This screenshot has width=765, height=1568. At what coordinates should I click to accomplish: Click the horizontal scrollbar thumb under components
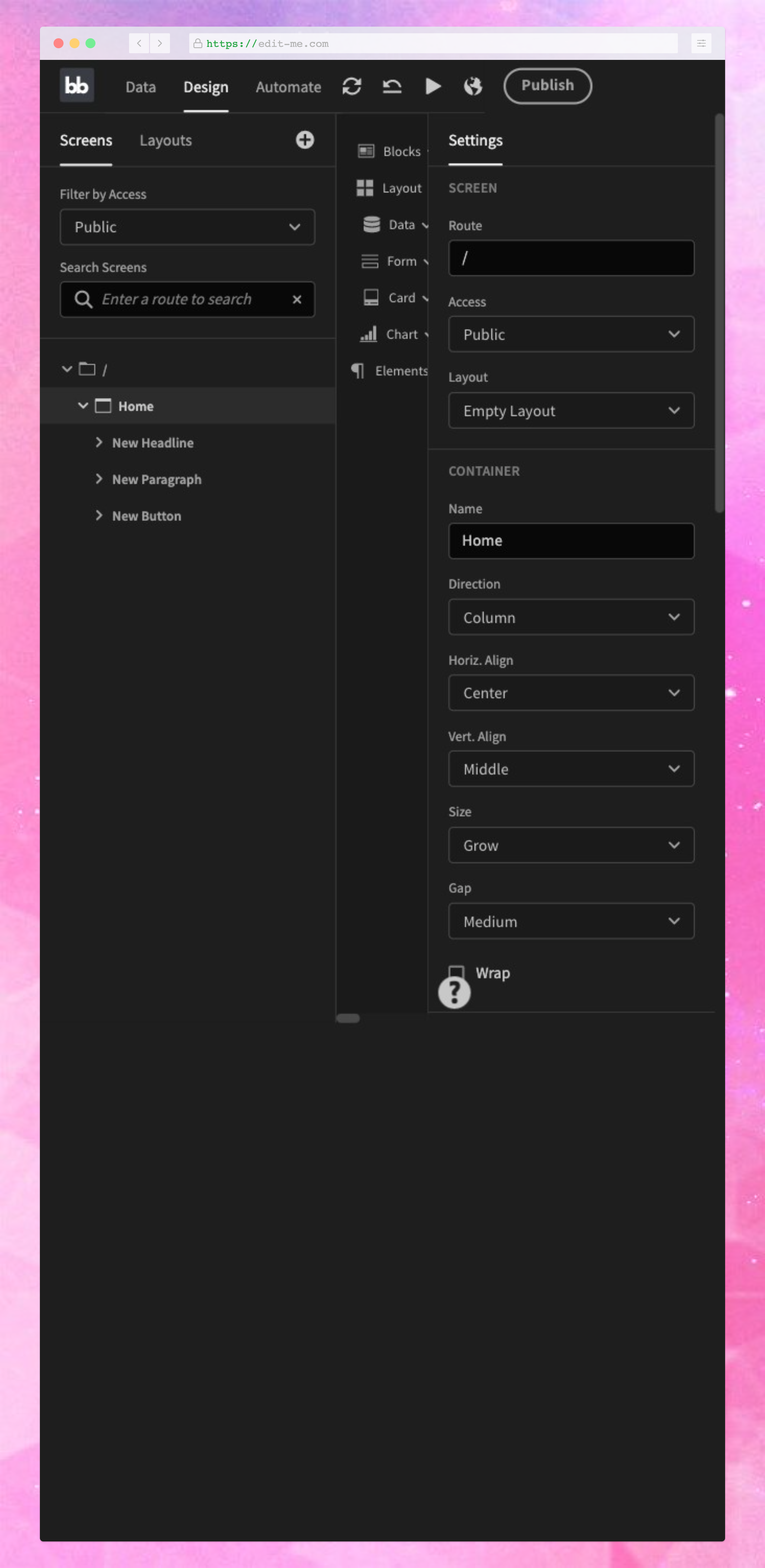click(348, 1018)
